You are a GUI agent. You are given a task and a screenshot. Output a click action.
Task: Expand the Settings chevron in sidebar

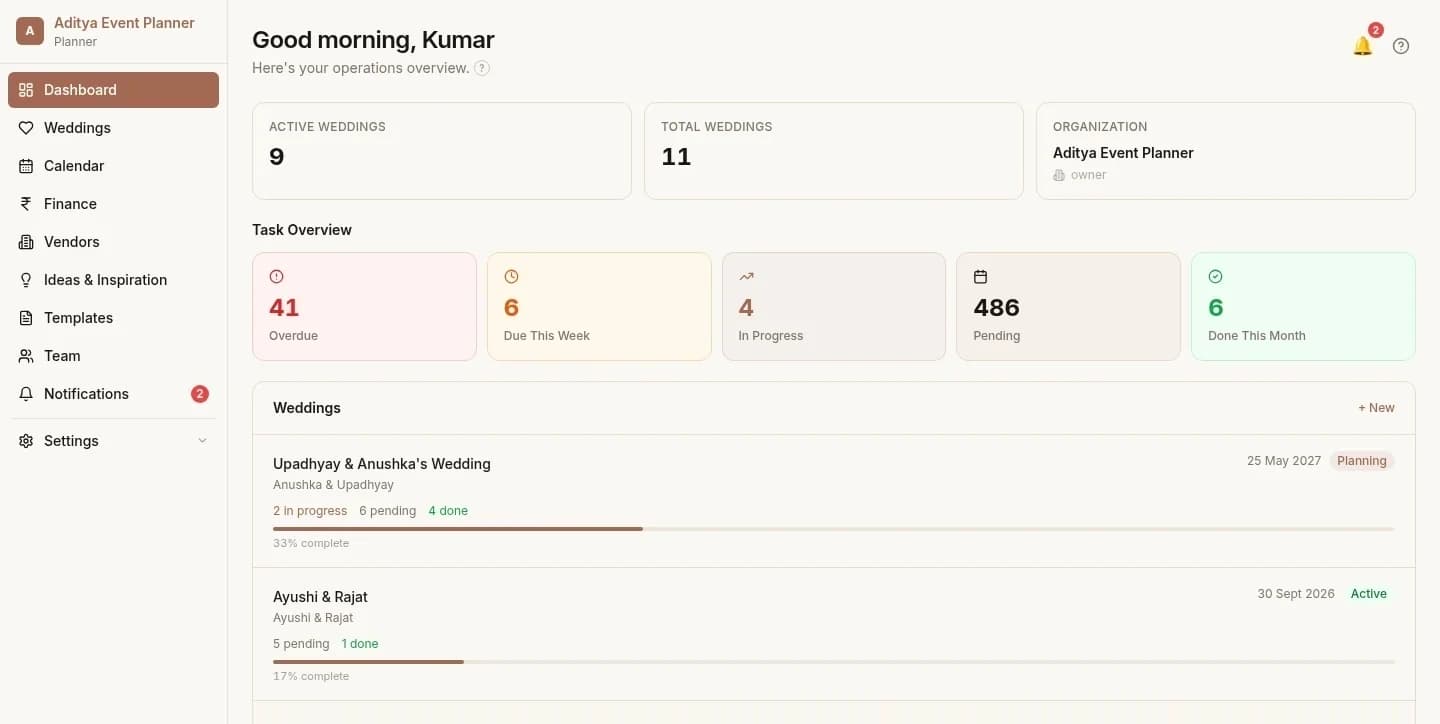pyautogui.click(x=202, y=441)
